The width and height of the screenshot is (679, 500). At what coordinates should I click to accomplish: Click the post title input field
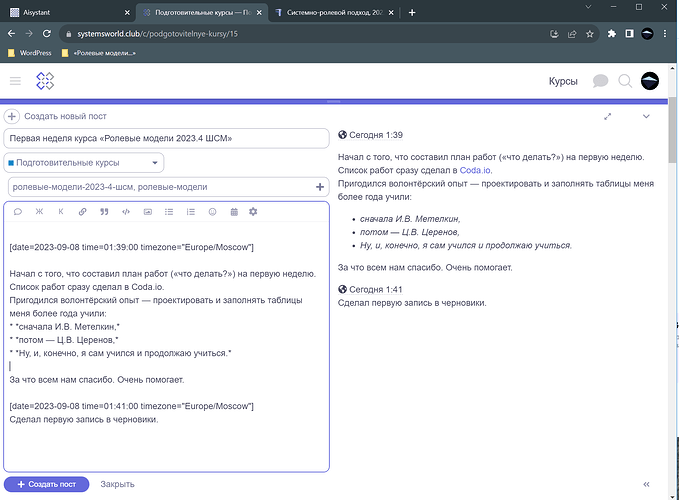pyautogui.click(x=166, y=139)
